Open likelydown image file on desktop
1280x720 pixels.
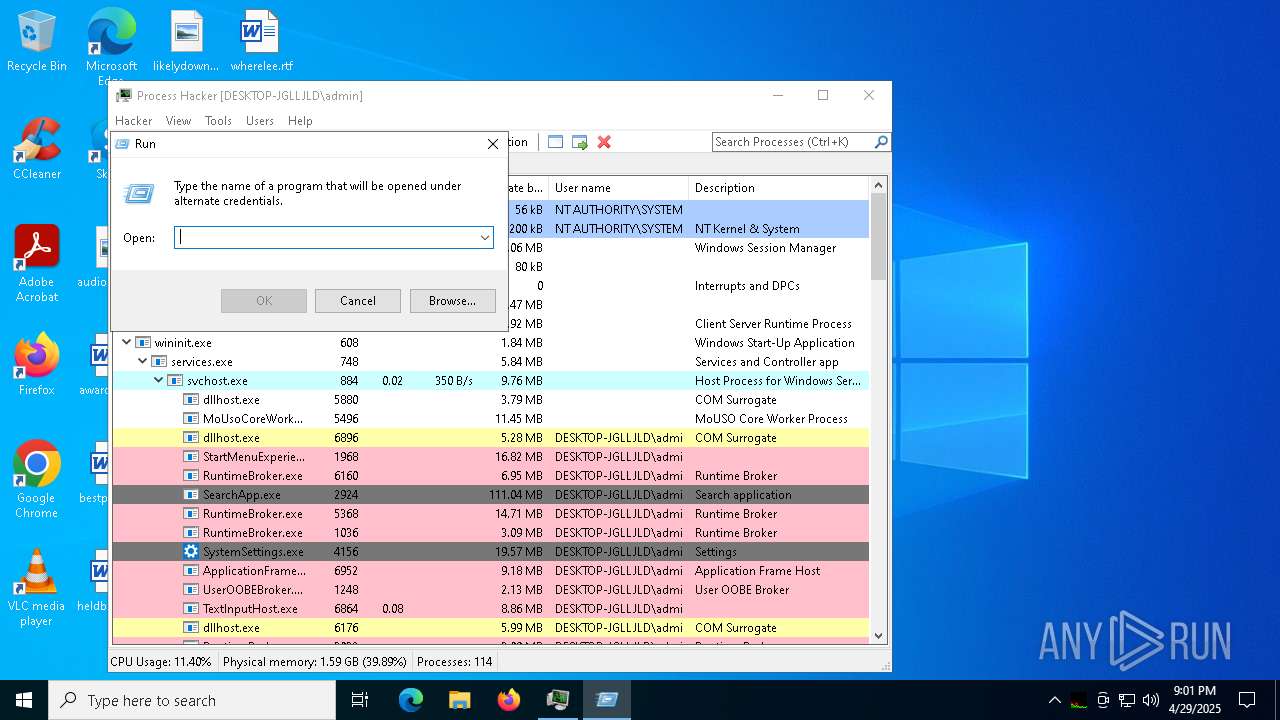(x=186, y=41)
